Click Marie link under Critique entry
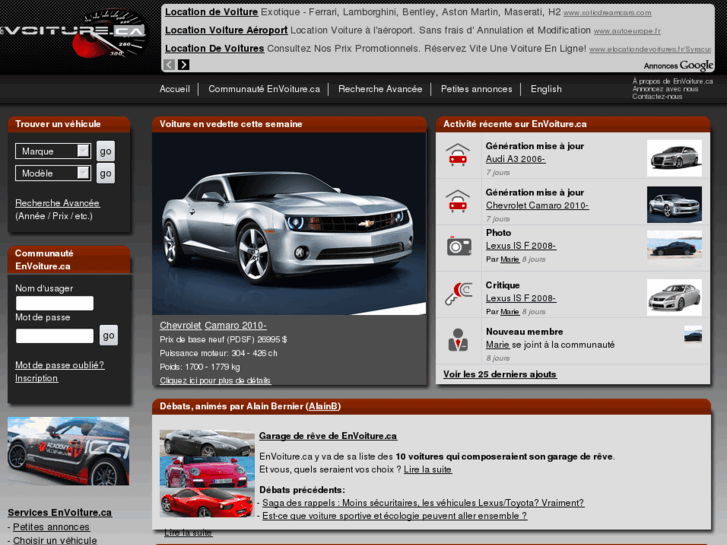 click(x=510, y=312)
